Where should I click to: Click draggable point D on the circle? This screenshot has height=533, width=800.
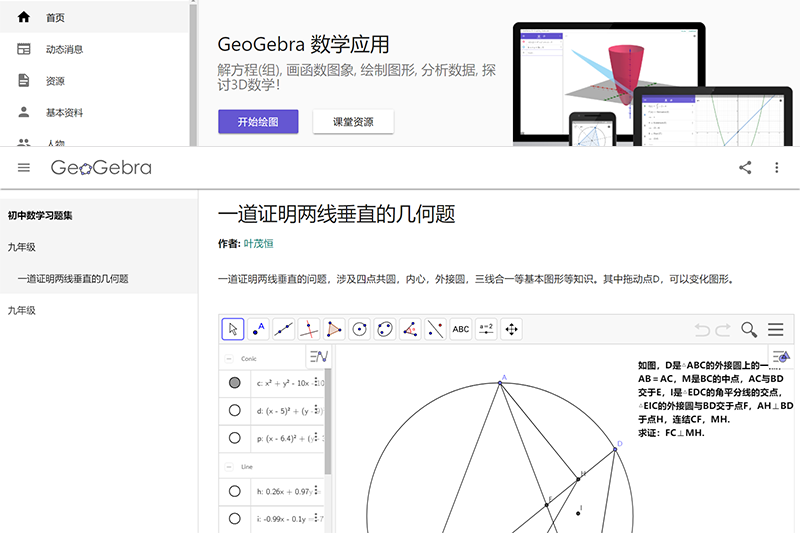coord(615,449)
